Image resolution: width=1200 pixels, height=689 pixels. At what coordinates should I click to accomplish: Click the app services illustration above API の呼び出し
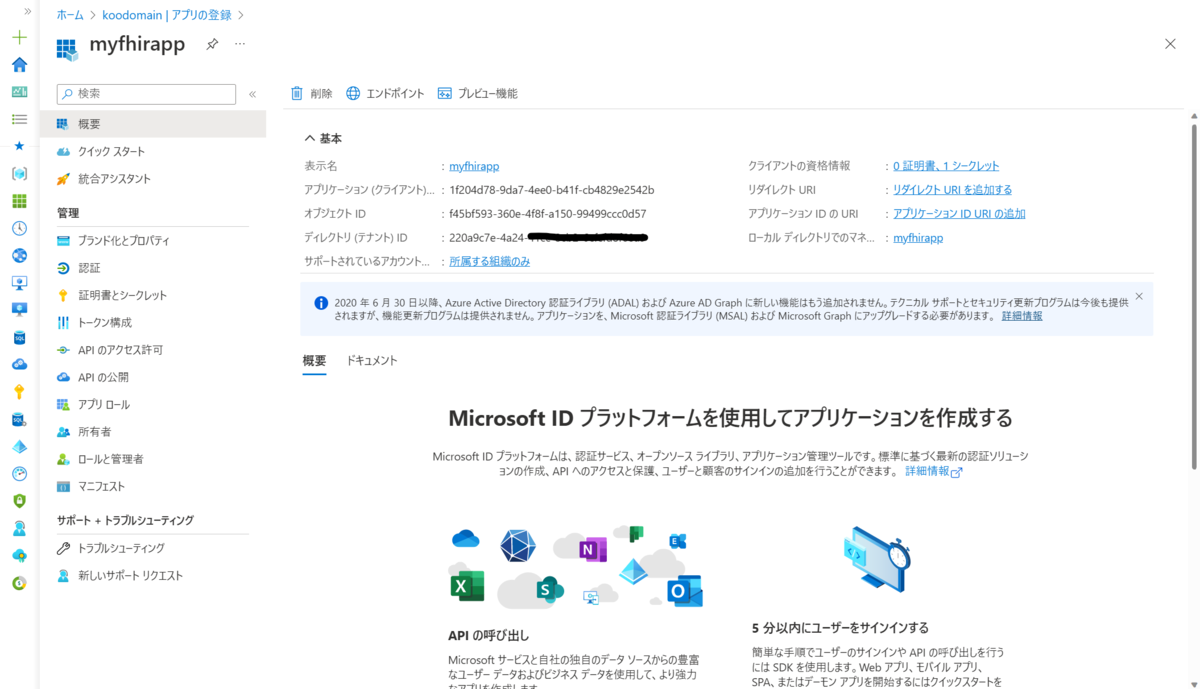[577, 565]
